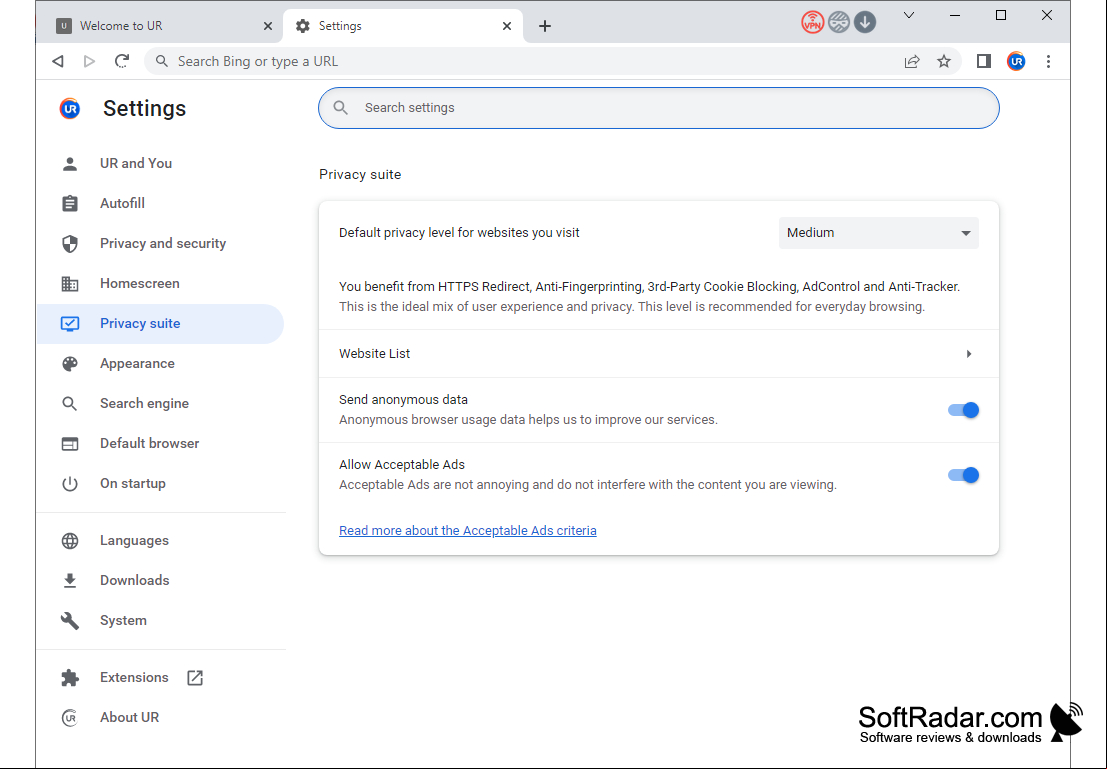This screenshot has height=769, width=1107.
Task: Click the Privacy suite monitor icon
Action: click(x=70, y=324)
